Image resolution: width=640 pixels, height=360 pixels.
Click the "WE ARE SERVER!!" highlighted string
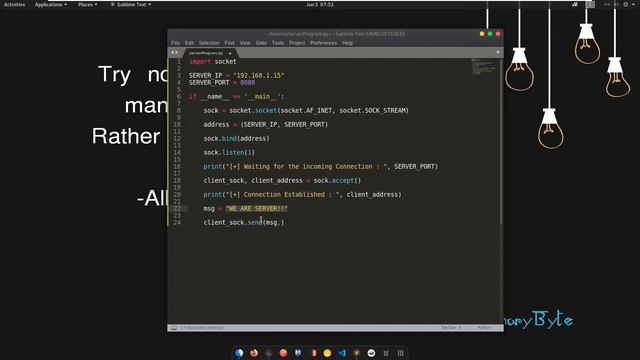coord(257,209)
